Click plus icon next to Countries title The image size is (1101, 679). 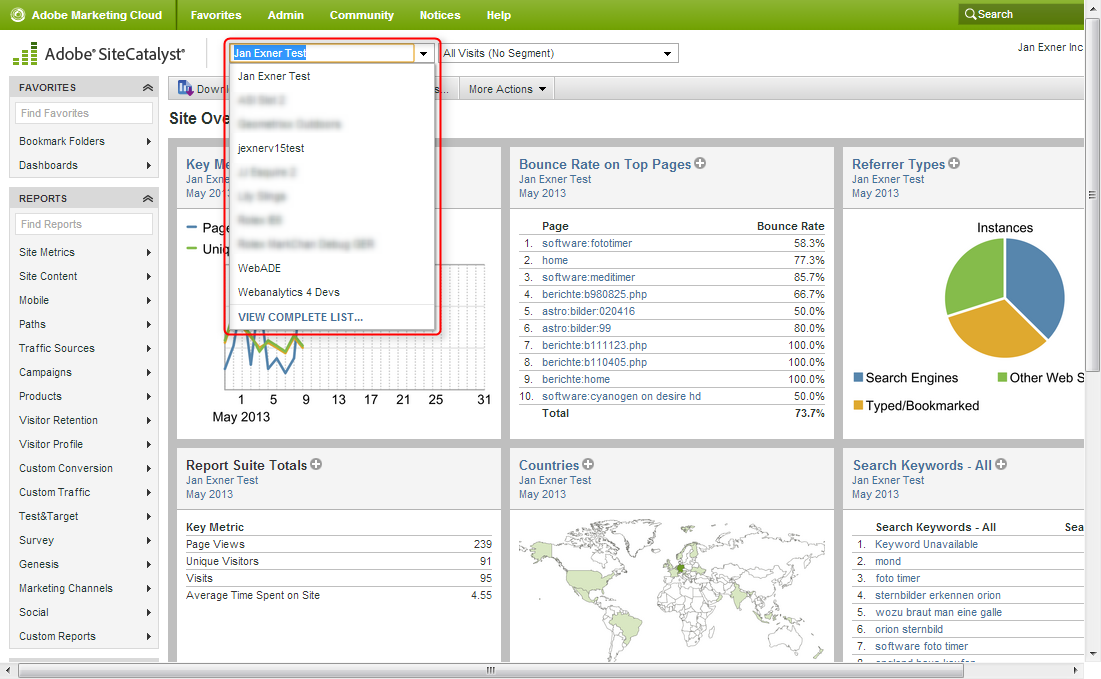pos(588,464)
